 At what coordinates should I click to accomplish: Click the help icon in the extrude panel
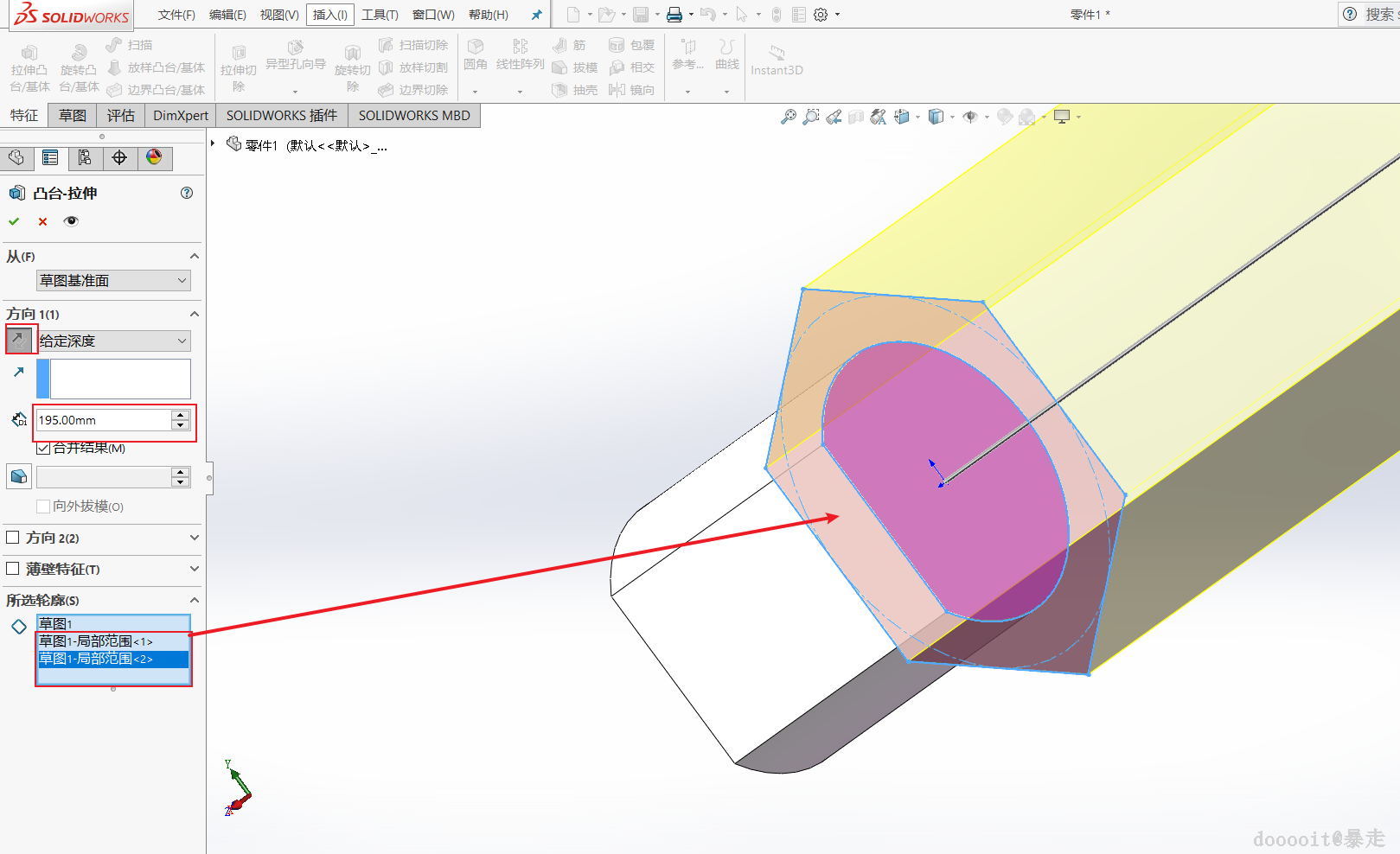187,193
